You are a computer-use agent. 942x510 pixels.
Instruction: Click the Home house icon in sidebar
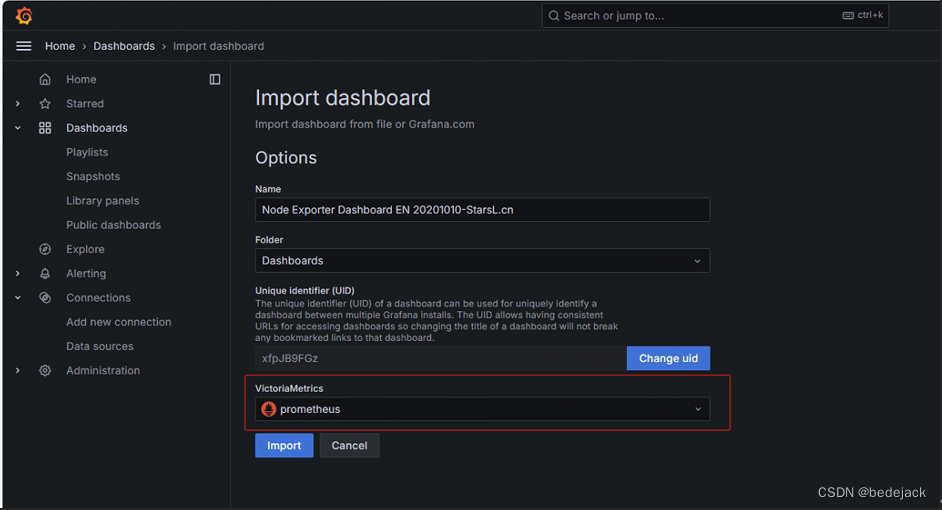pyautogui.click(x=45, y=80)
